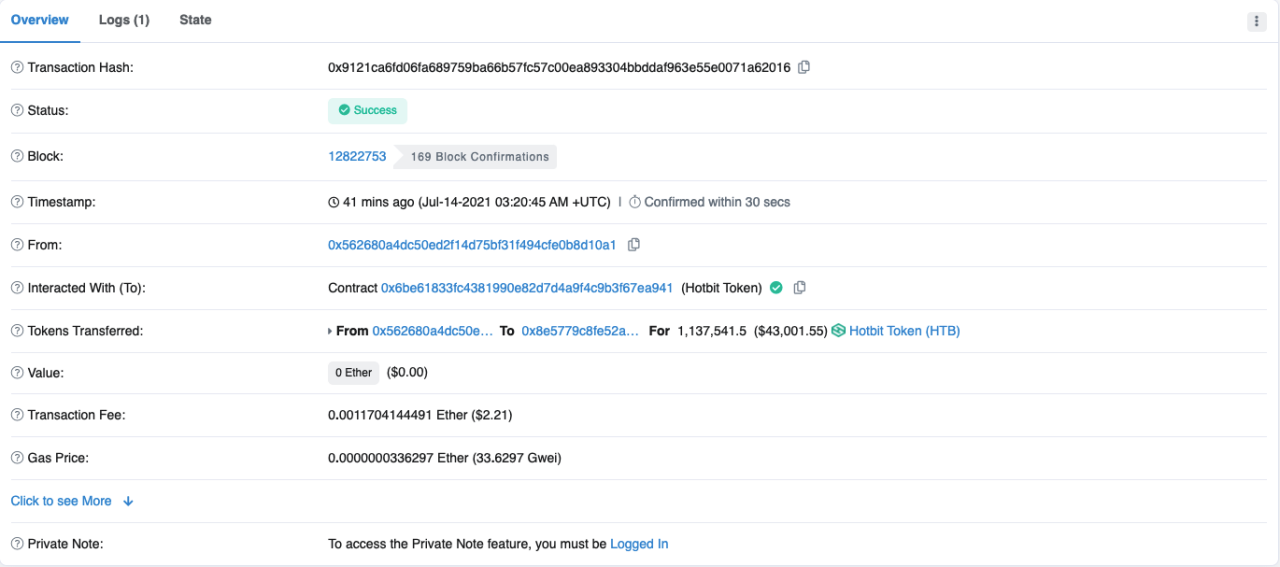
Task: Open the three-dot options menu
Action: tap(1257, 21)
